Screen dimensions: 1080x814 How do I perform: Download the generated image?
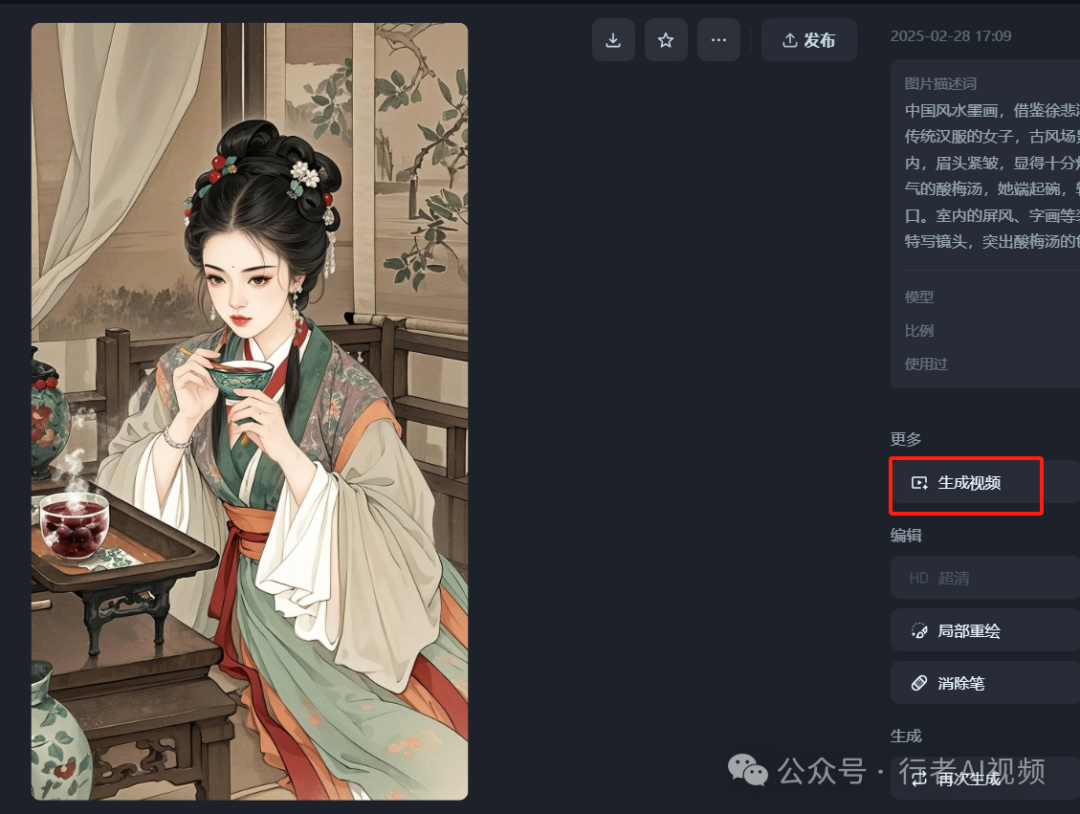(613, 40)
